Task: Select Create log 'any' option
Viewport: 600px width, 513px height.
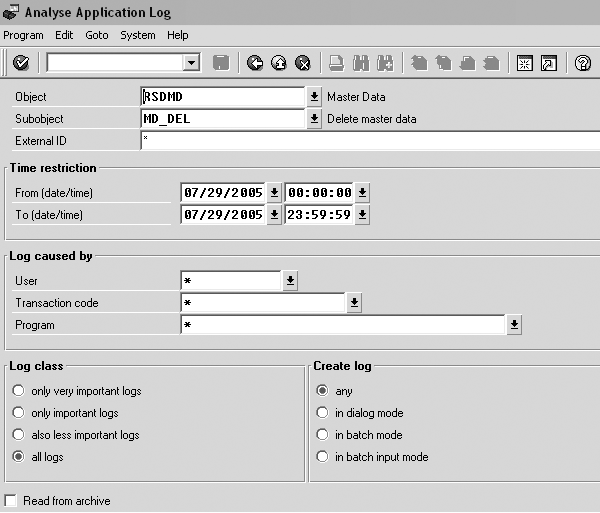Action: (322, 391)
